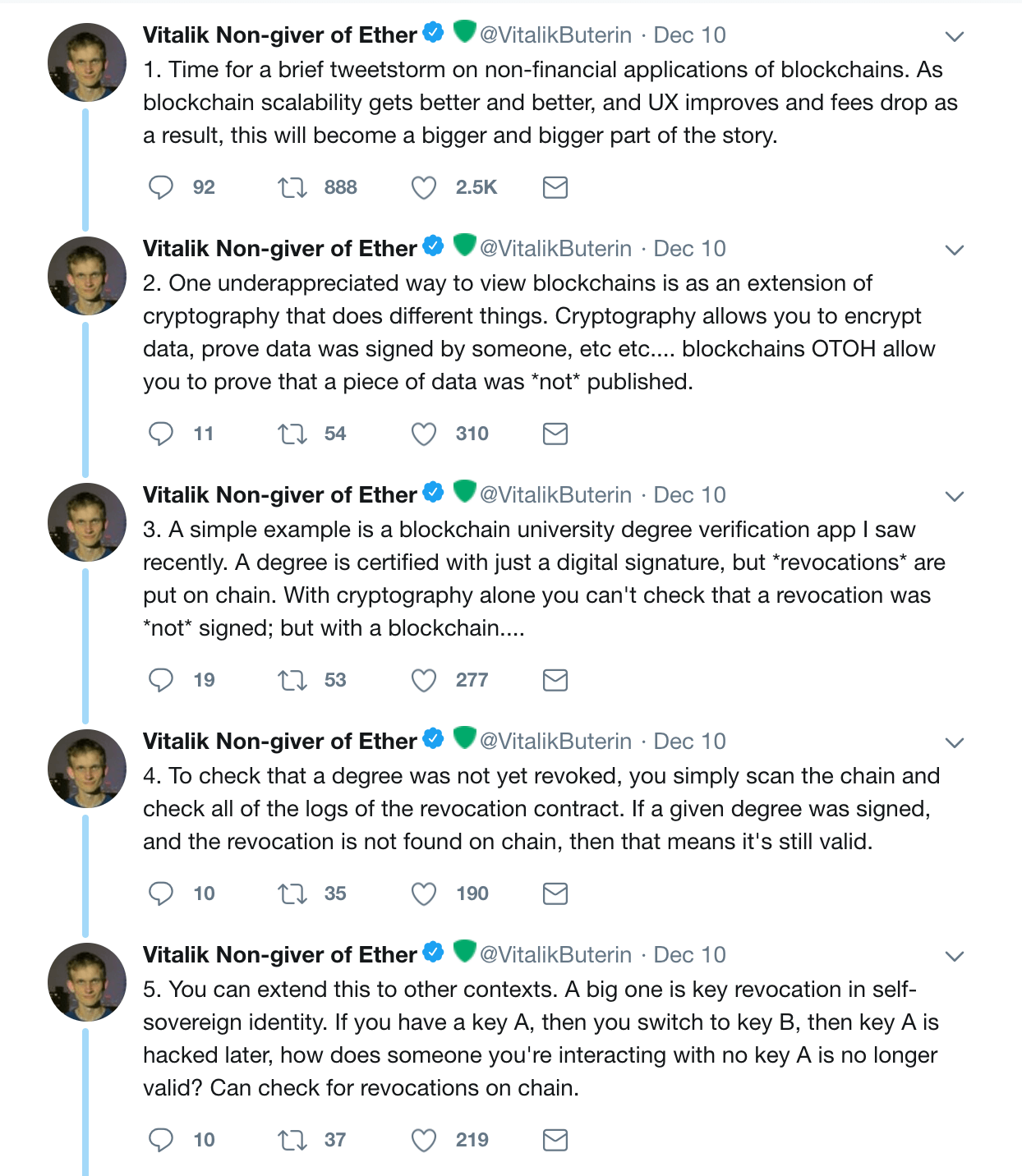Expand the options chevron on tweet 3
This screenshot has height=1176, width=1022.
click(x=954, y=497)
